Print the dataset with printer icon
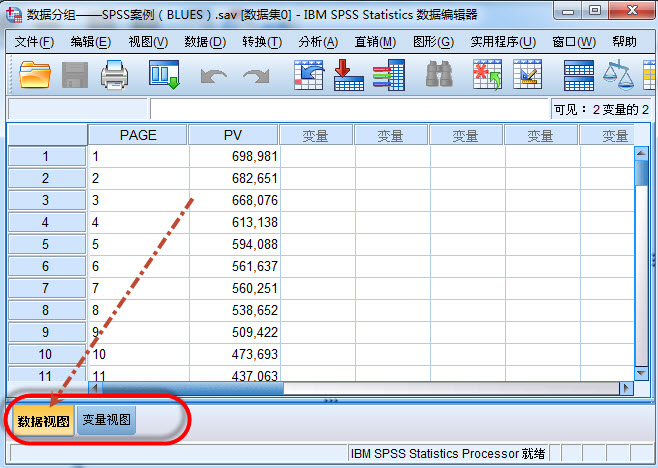 pos(114,75)
